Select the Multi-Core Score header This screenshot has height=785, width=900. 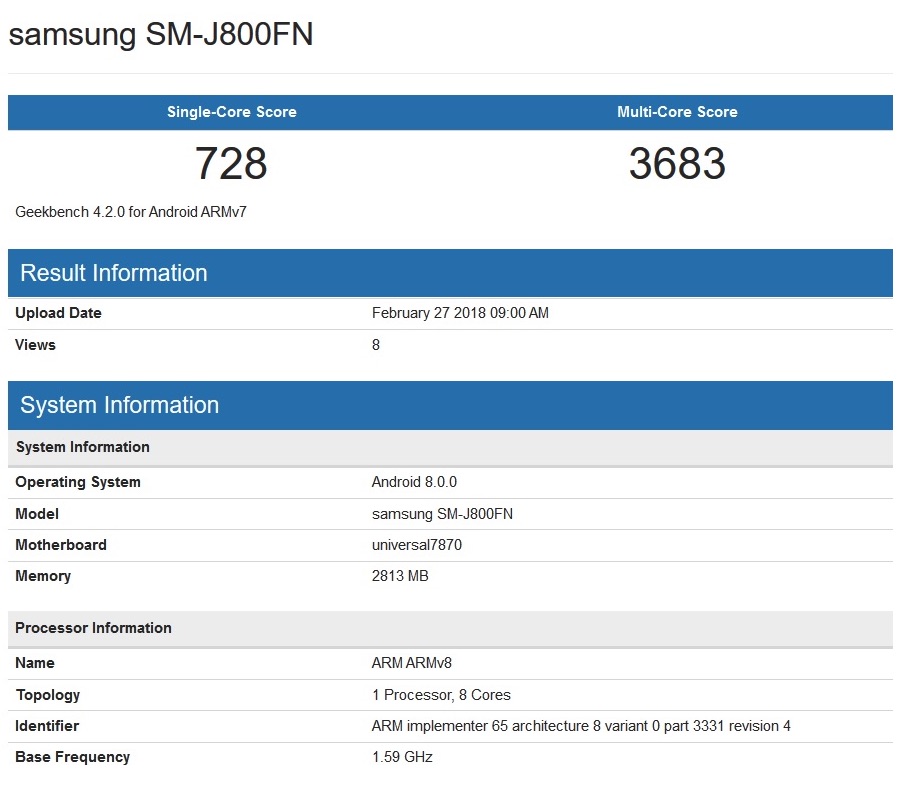pyautogui.click(x=677, y=112)
